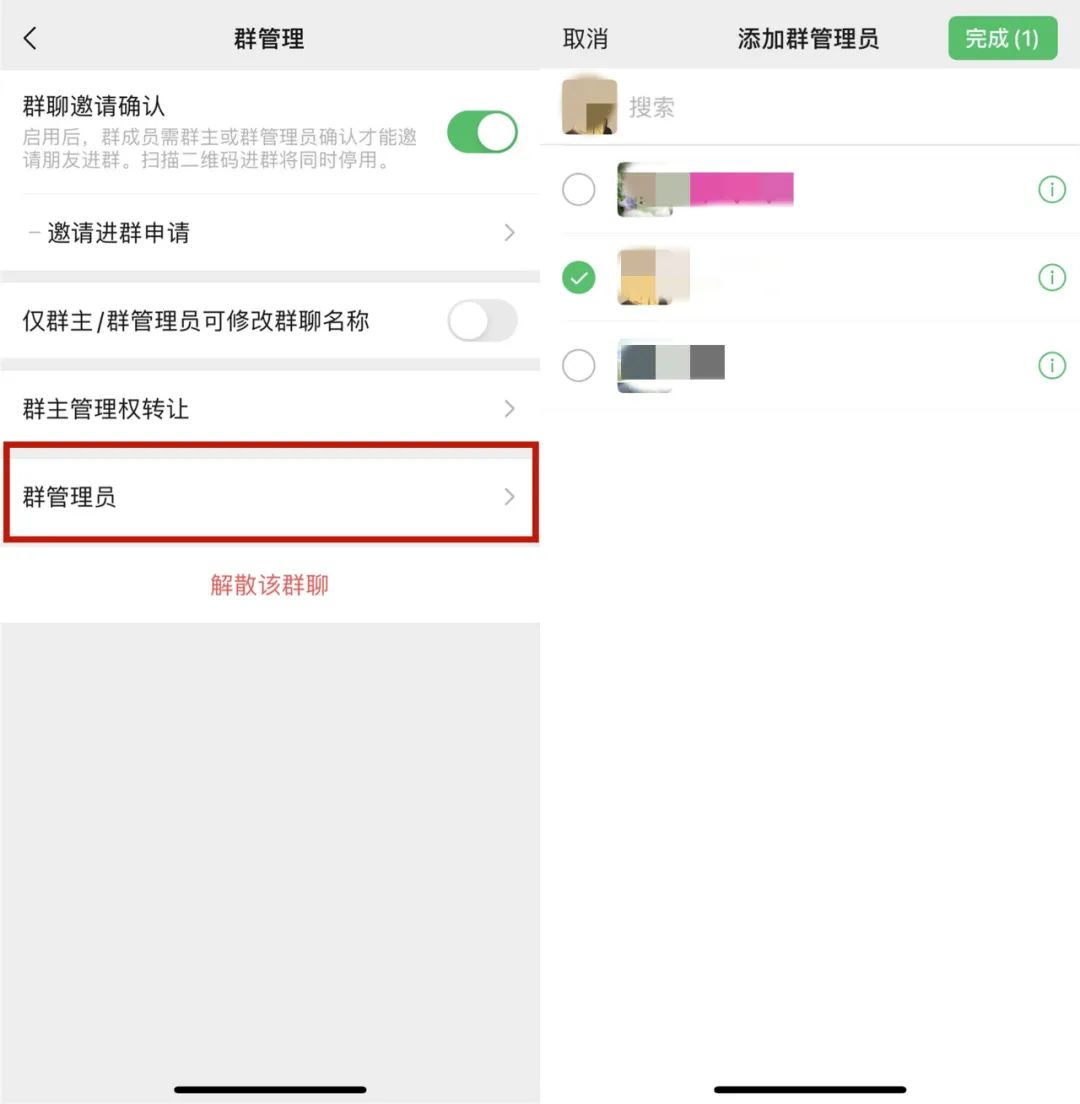Tap red 解散该群聊 link

270,584
